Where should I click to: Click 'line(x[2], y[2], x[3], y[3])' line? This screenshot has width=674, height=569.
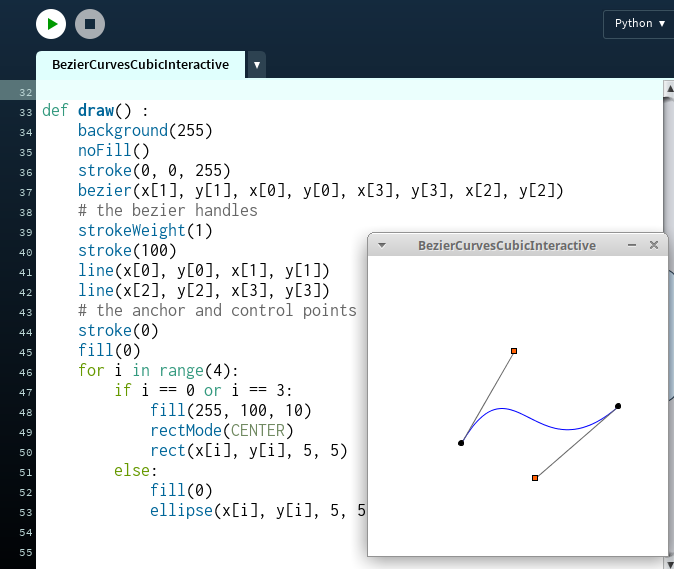tap(204, 291)
